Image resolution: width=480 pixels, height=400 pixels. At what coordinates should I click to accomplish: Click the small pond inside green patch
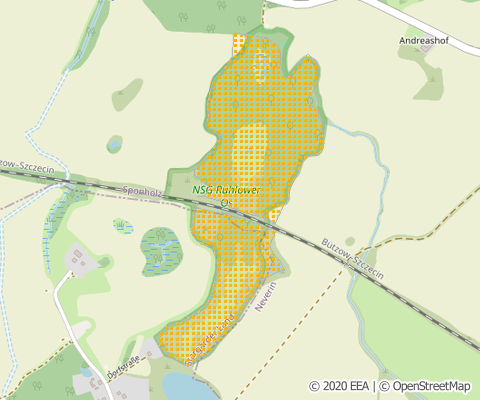tap(115, 145)
